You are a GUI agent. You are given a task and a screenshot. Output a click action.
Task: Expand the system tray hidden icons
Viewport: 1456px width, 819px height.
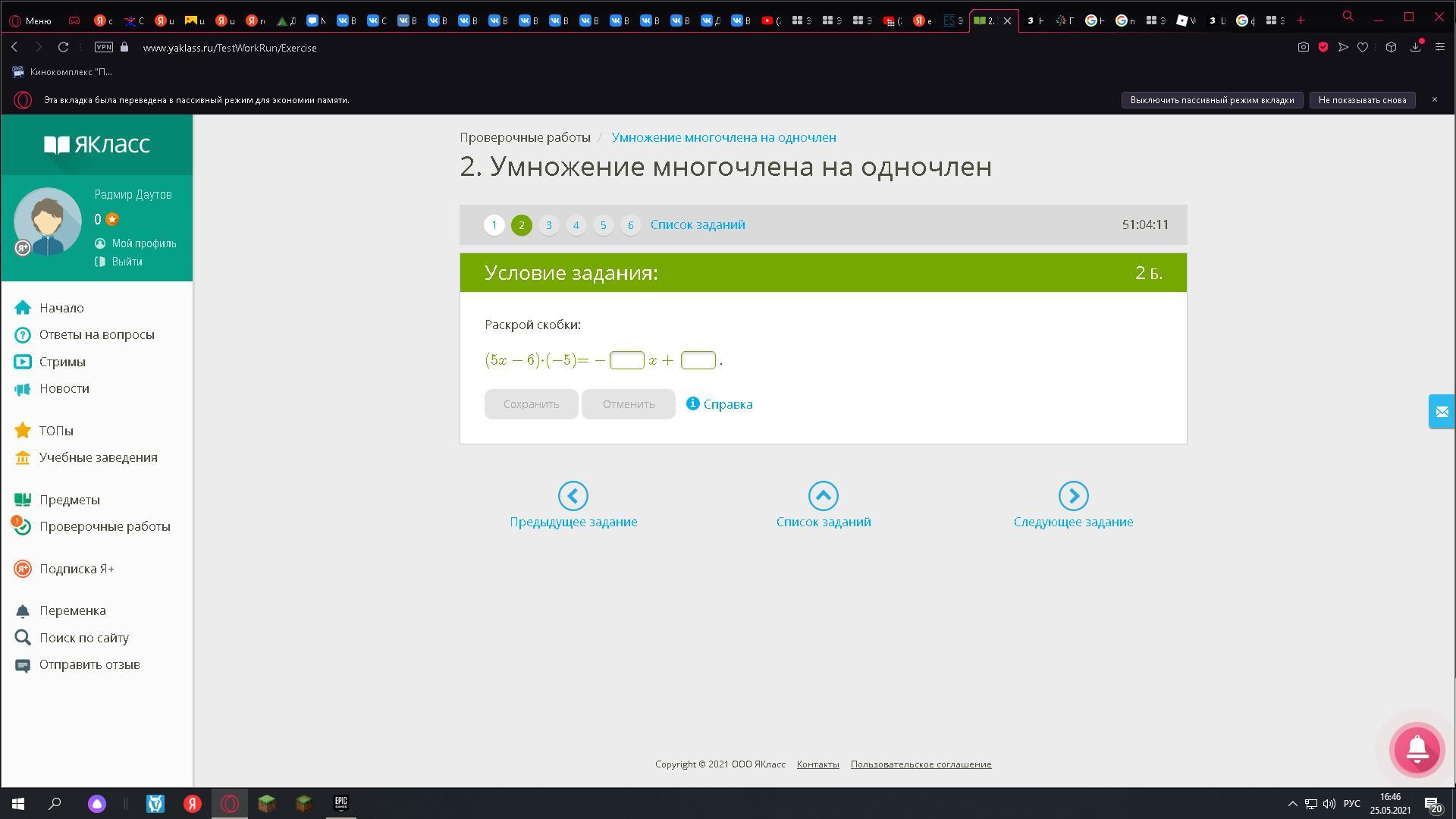point(1292,804)
